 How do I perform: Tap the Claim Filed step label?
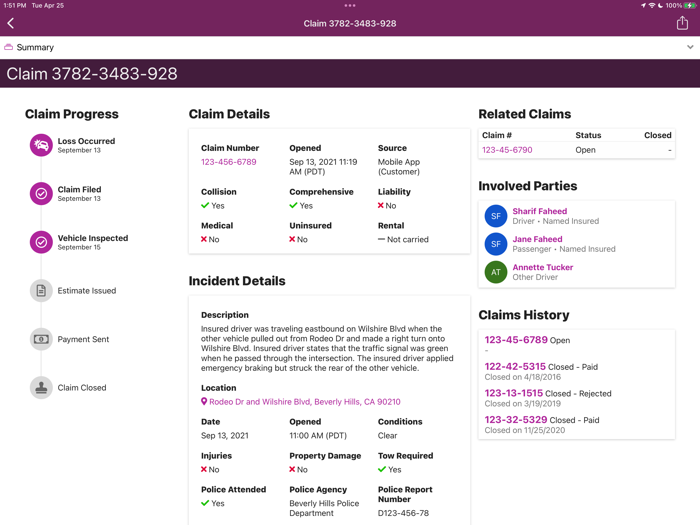pyautogui.click(x=79, y=189)
